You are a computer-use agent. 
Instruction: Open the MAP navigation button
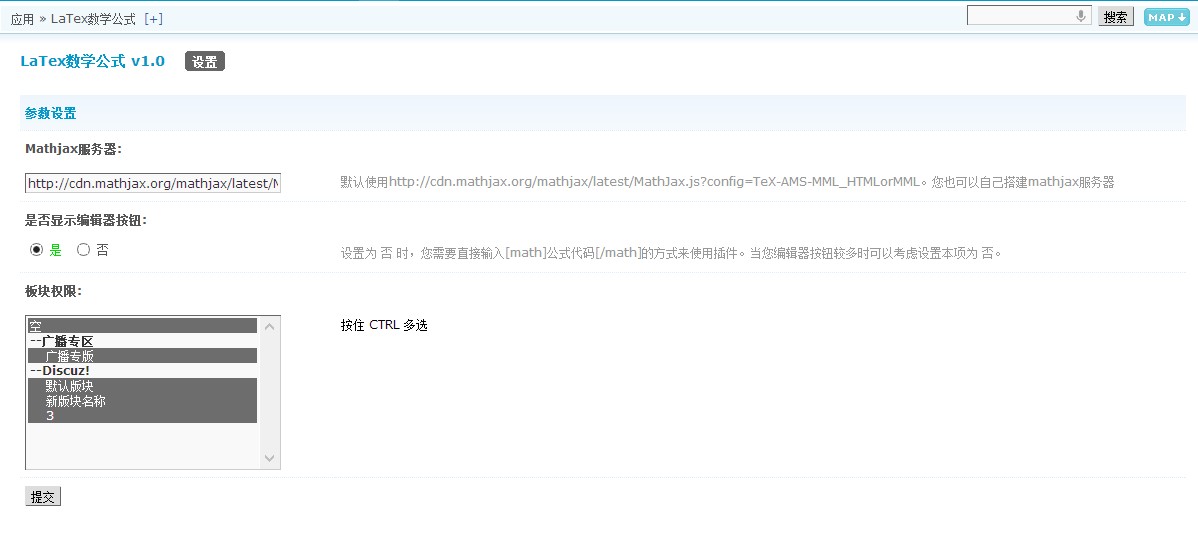[1166, 17]
